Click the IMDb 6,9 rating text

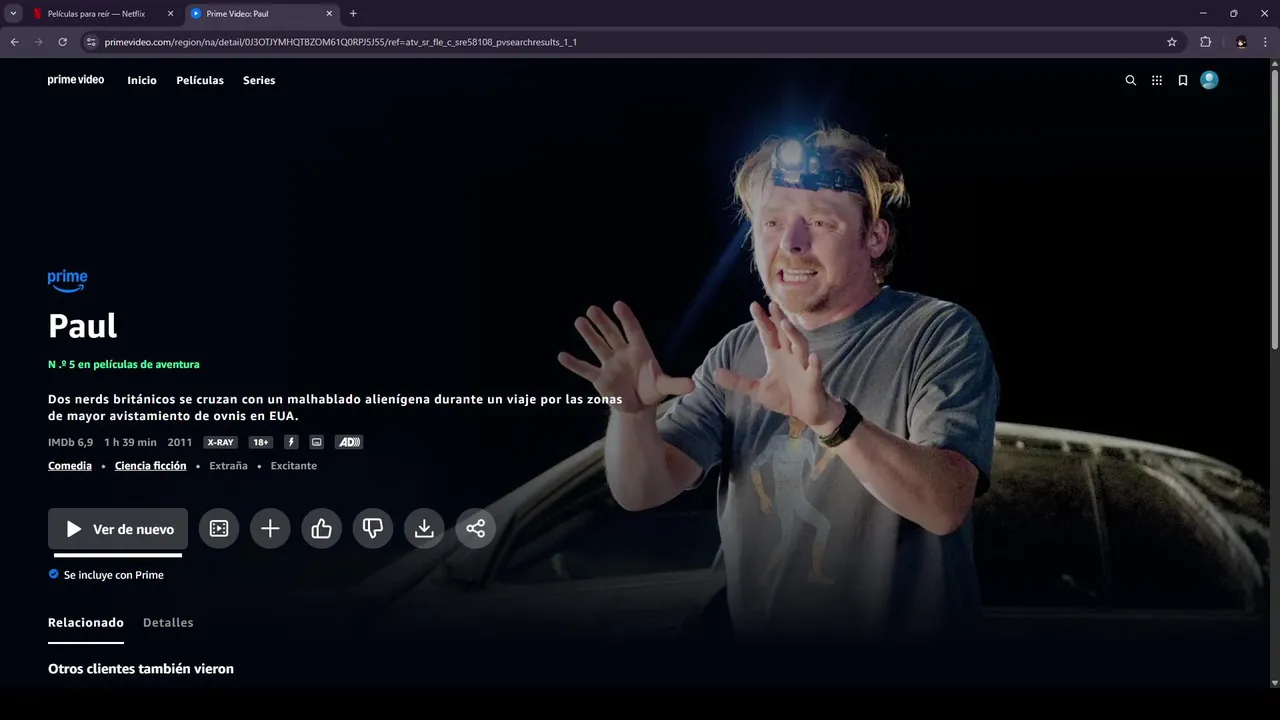click(x=71, y=442)
